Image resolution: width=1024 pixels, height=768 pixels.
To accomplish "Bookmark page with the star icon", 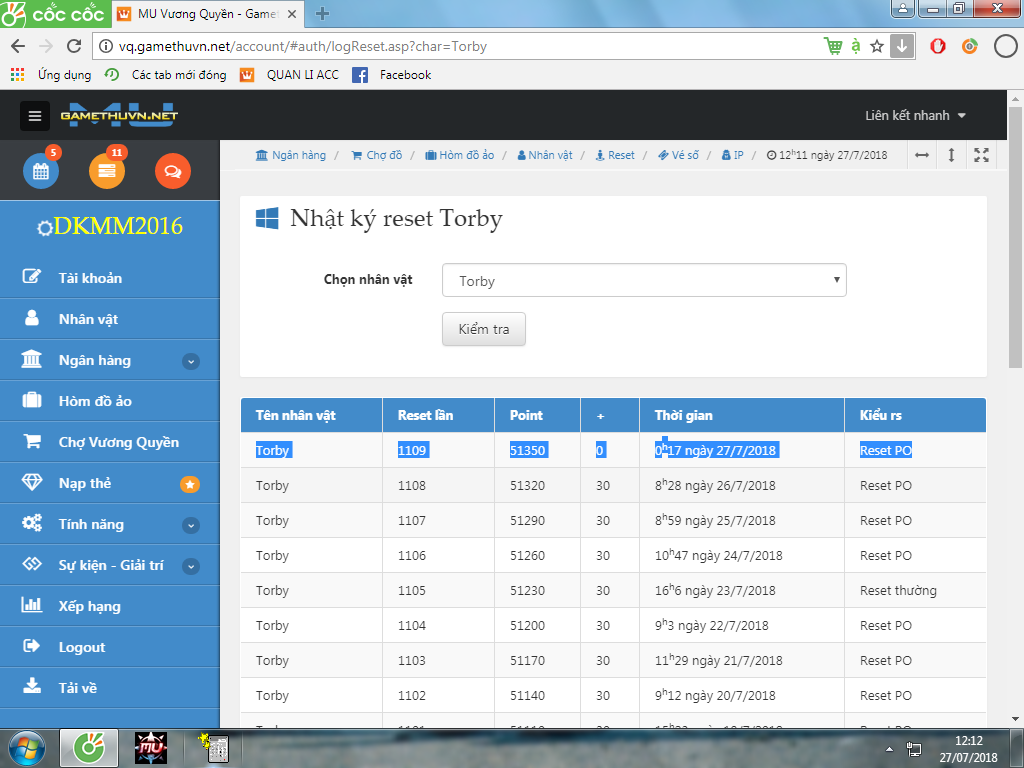I will coord(877,46).
